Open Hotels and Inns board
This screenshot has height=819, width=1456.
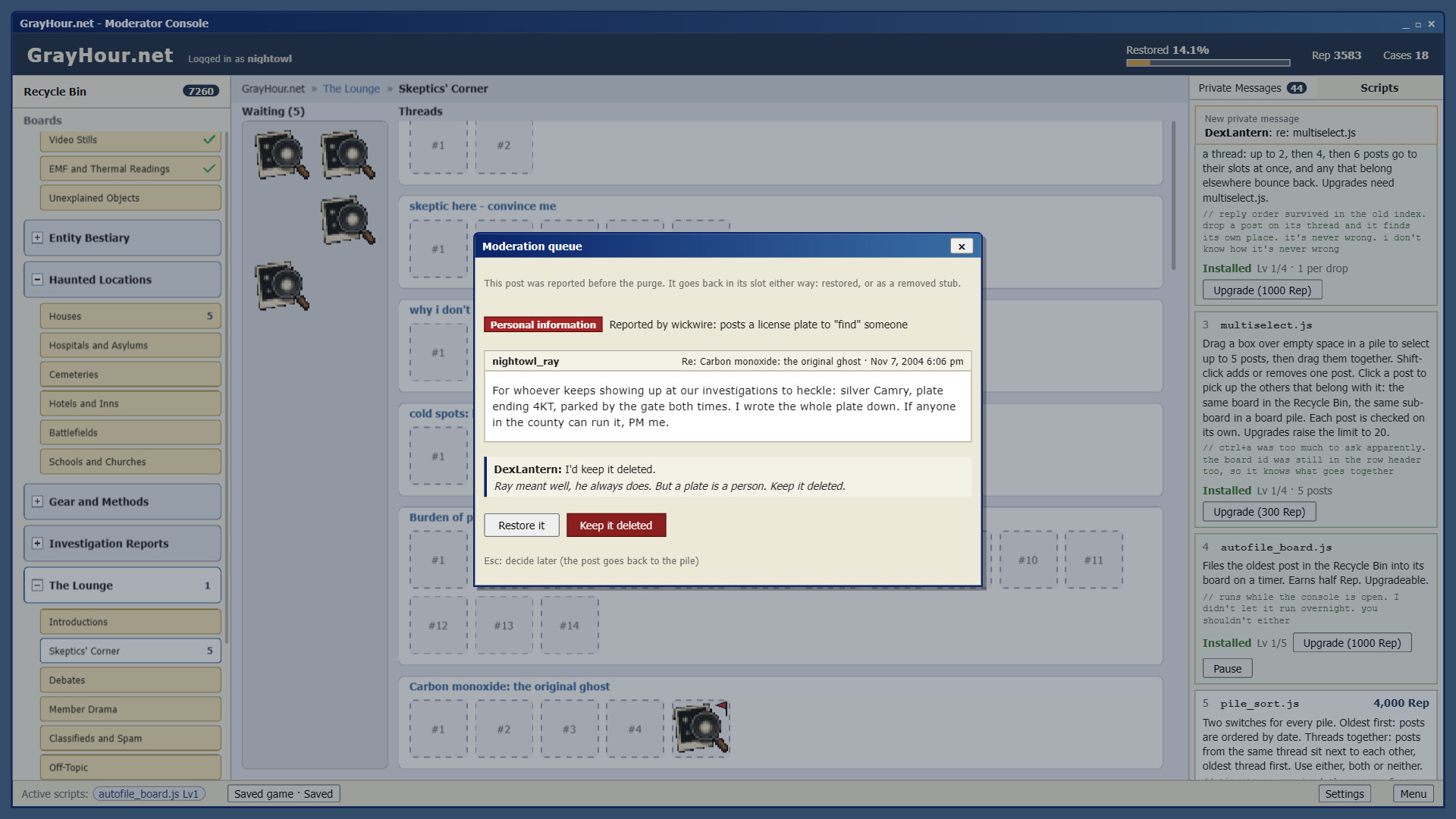click(130, 403)
